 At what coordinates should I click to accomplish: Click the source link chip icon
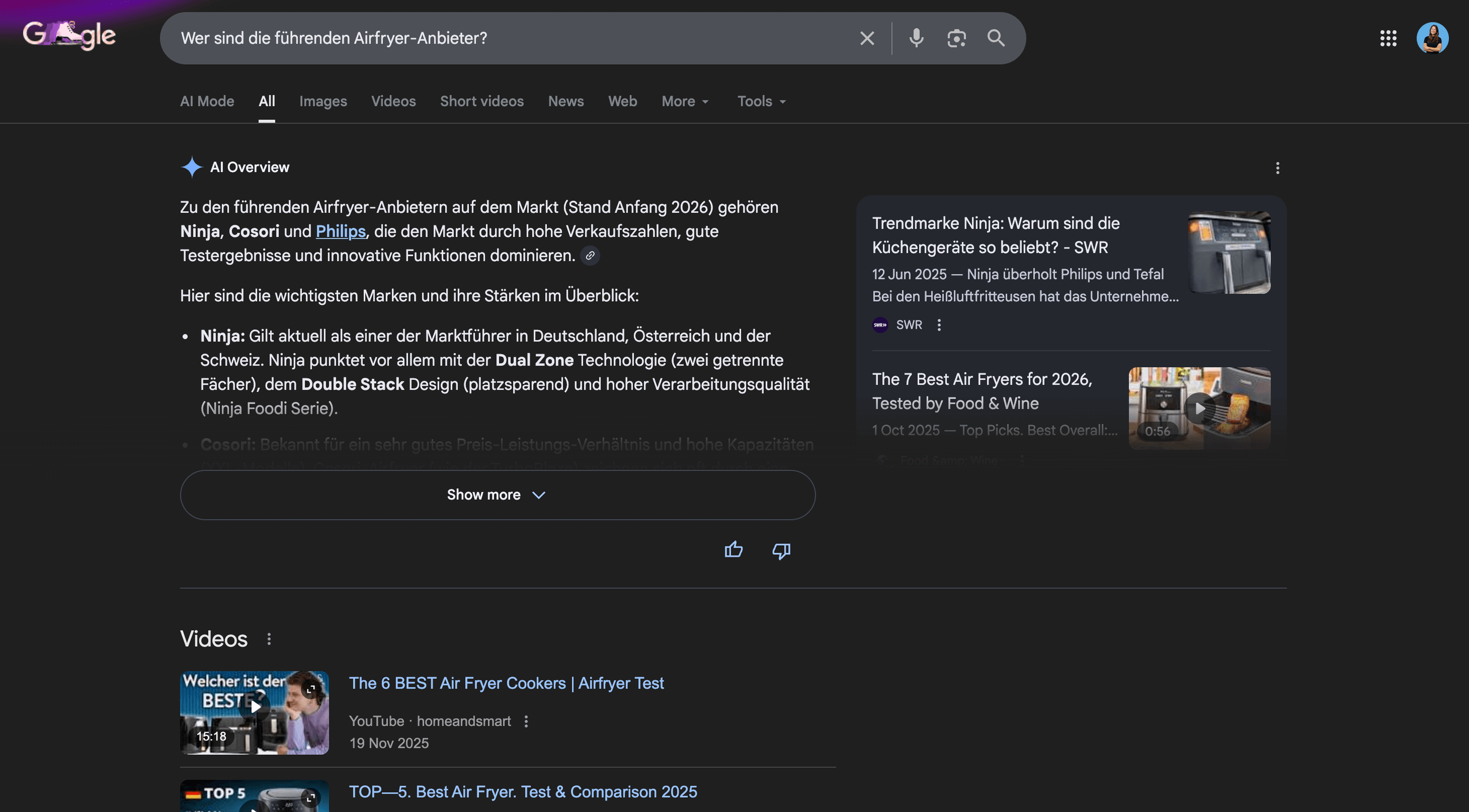(x=590, y=255)
